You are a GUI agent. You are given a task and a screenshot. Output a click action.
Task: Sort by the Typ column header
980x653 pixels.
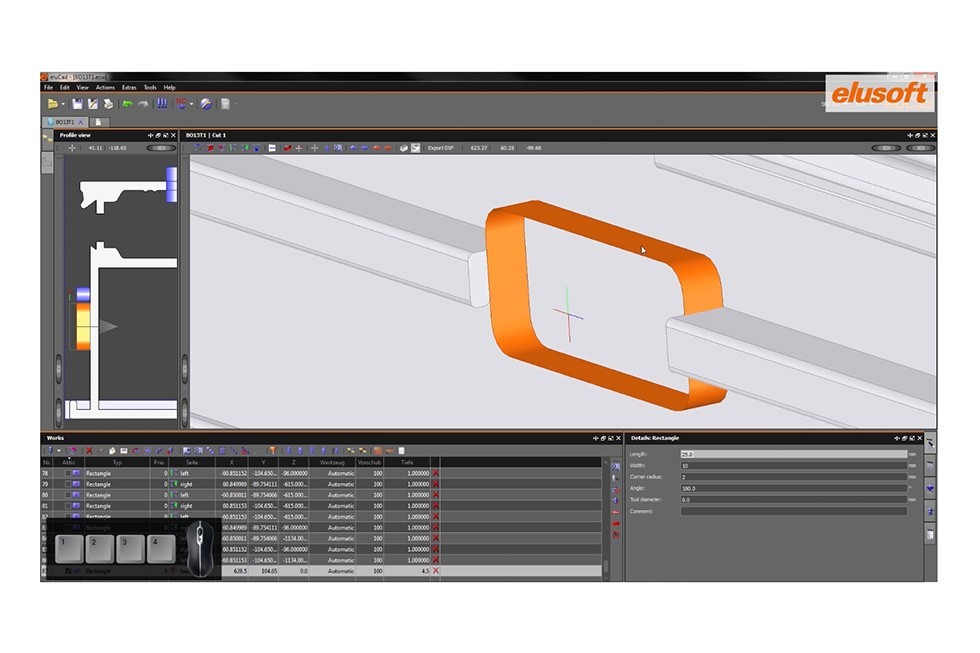pos(117,462)
